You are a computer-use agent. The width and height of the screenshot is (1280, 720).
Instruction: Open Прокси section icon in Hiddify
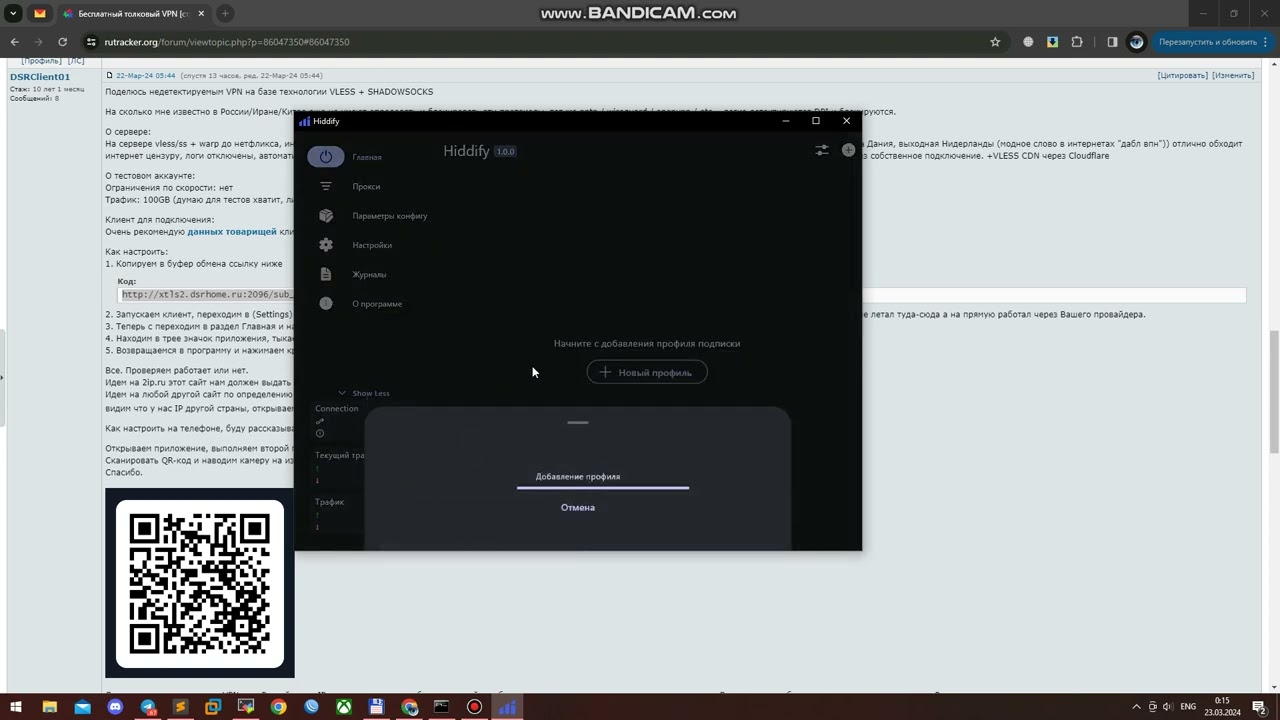326,186
